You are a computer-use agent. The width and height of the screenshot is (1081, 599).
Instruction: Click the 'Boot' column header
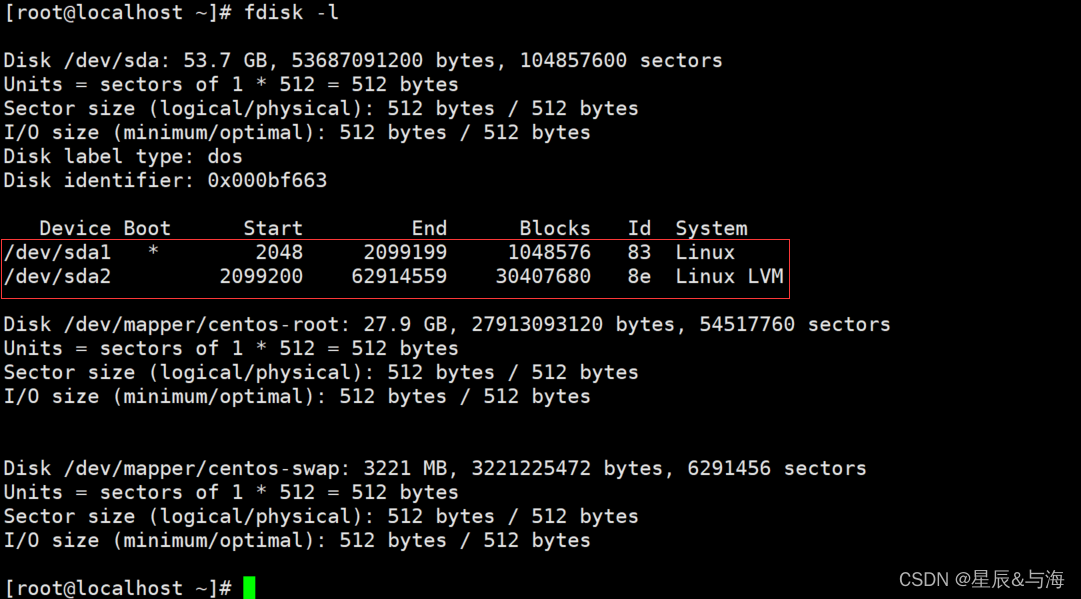coord(147,228)
